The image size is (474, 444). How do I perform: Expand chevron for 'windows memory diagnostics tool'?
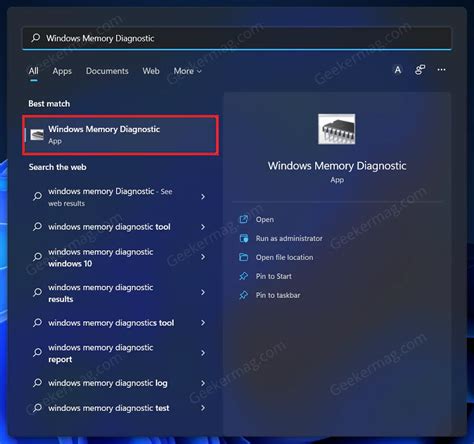point(203,323)
